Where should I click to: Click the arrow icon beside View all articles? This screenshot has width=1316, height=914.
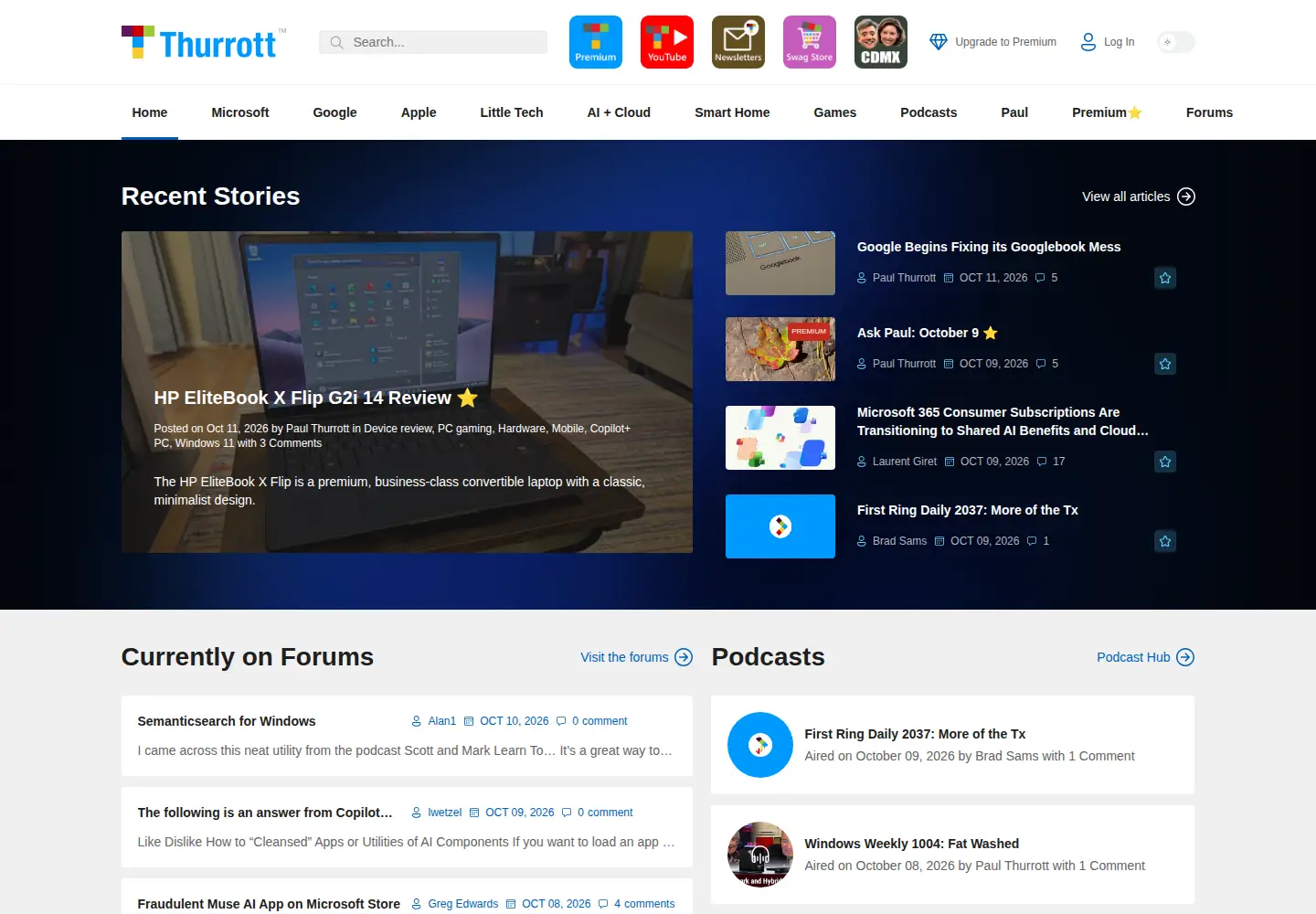[x=1186, y=197]
